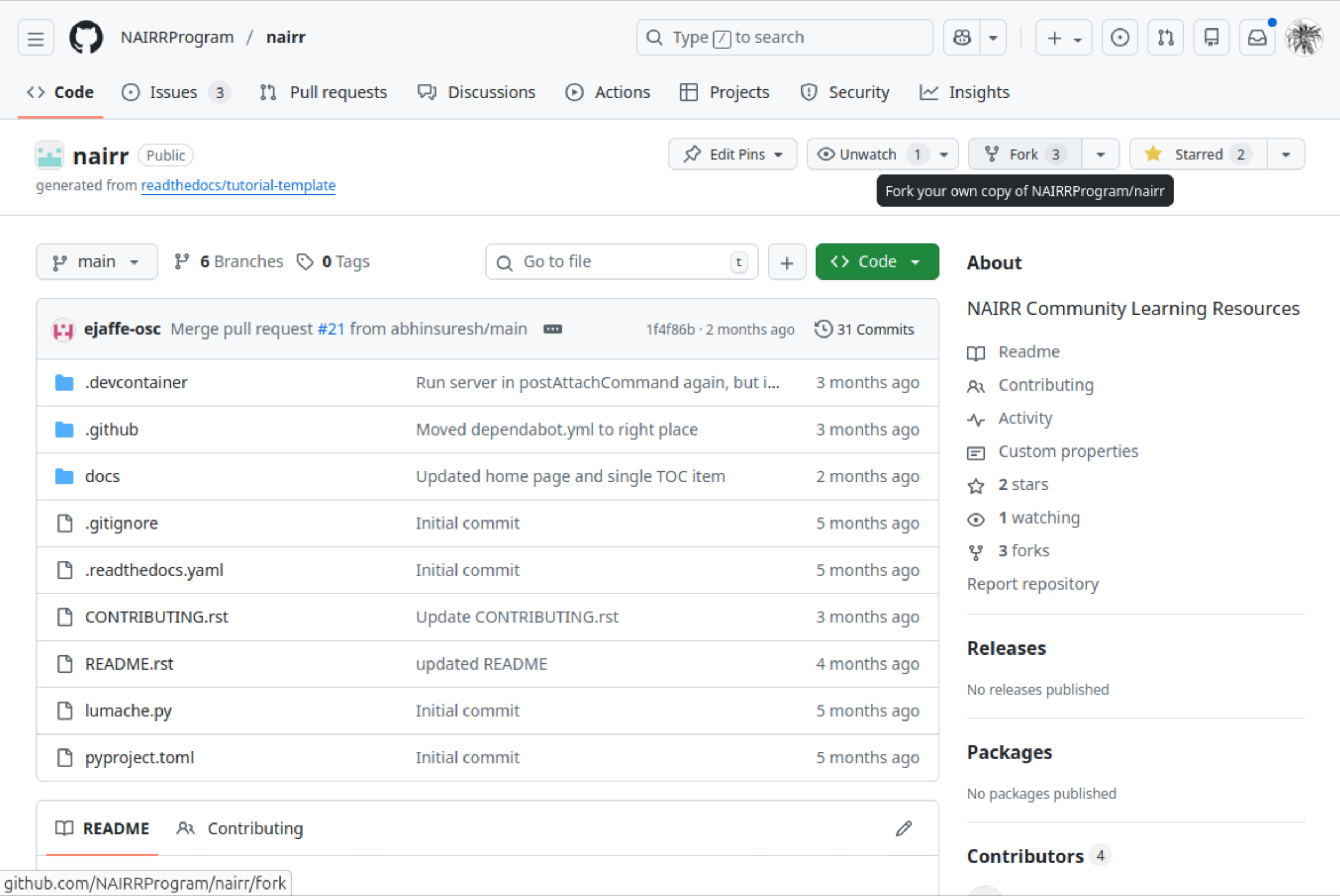1340x896 pixels.
Task: Click the Report repository link
Action: [1033, 584]
